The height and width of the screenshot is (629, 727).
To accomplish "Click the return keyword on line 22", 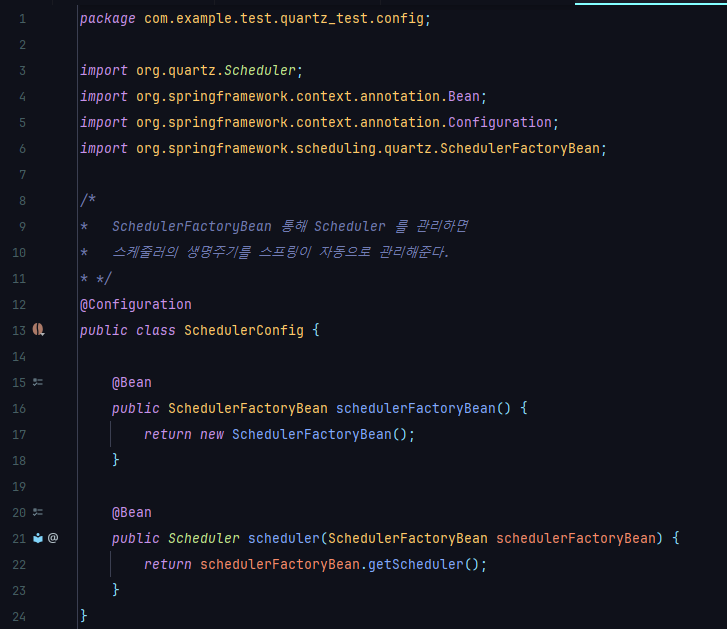I will point(167,564).
